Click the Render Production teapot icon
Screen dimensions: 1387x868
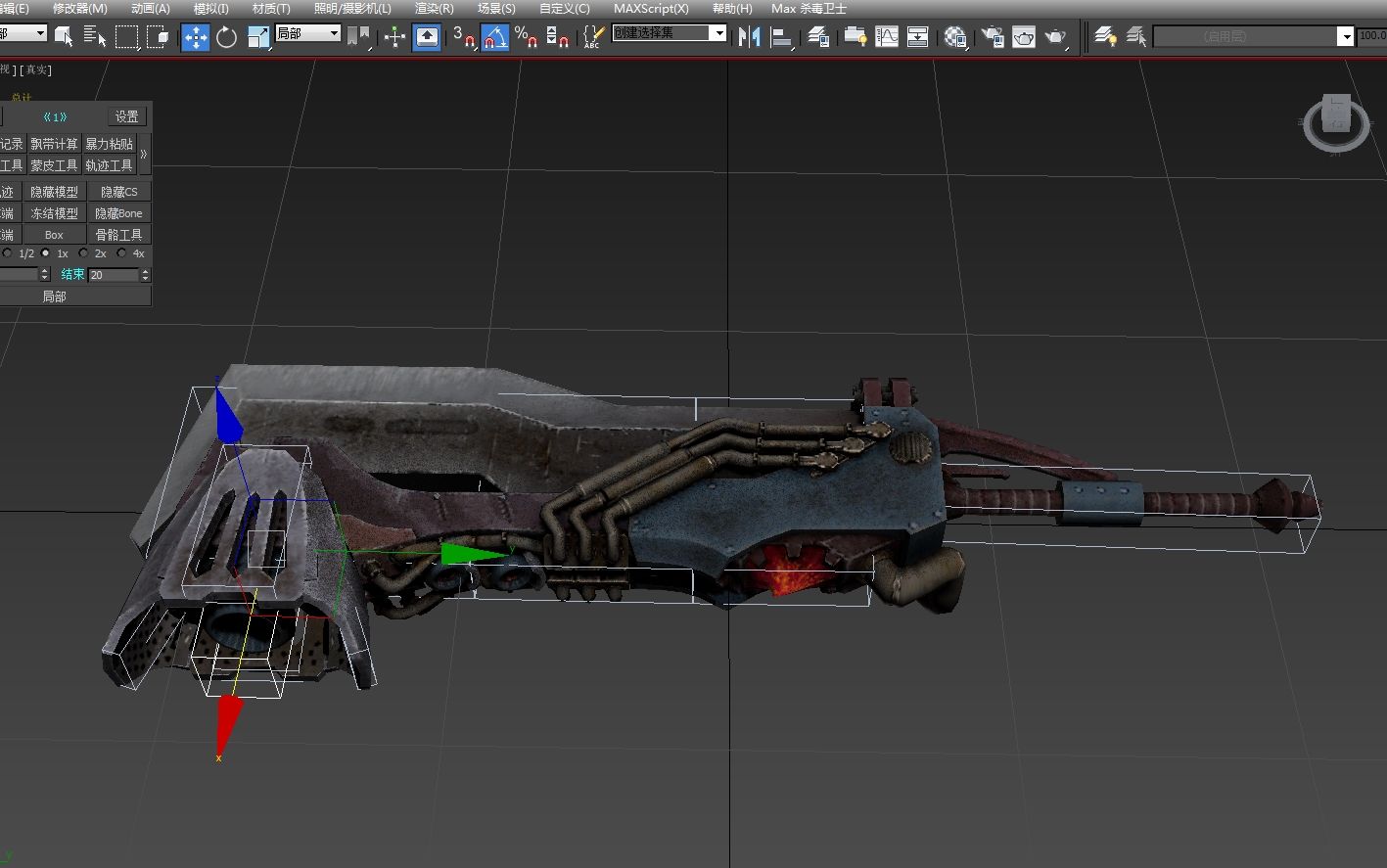[x=1055, y=37]
